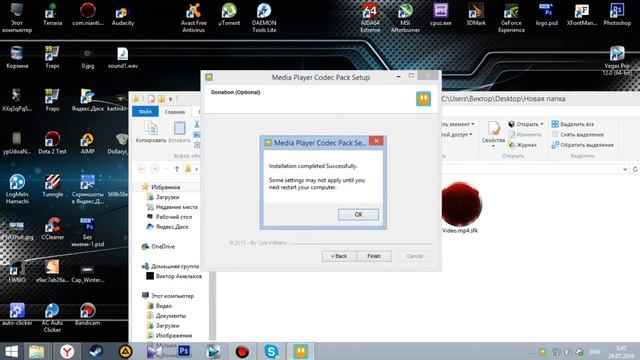Select Изображения in Explorer sidebar

[169, 336]
